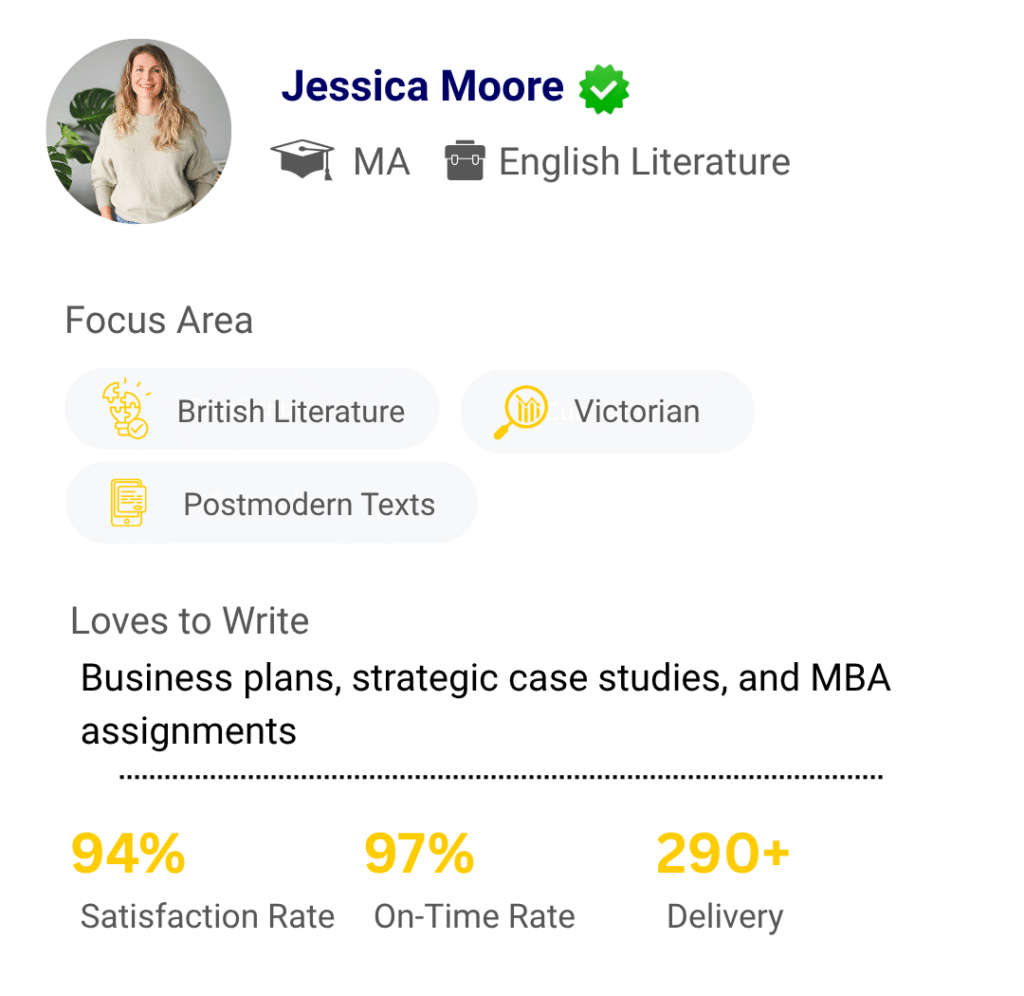
Task: Click the graduation cap icon
Action: [302, 160]
